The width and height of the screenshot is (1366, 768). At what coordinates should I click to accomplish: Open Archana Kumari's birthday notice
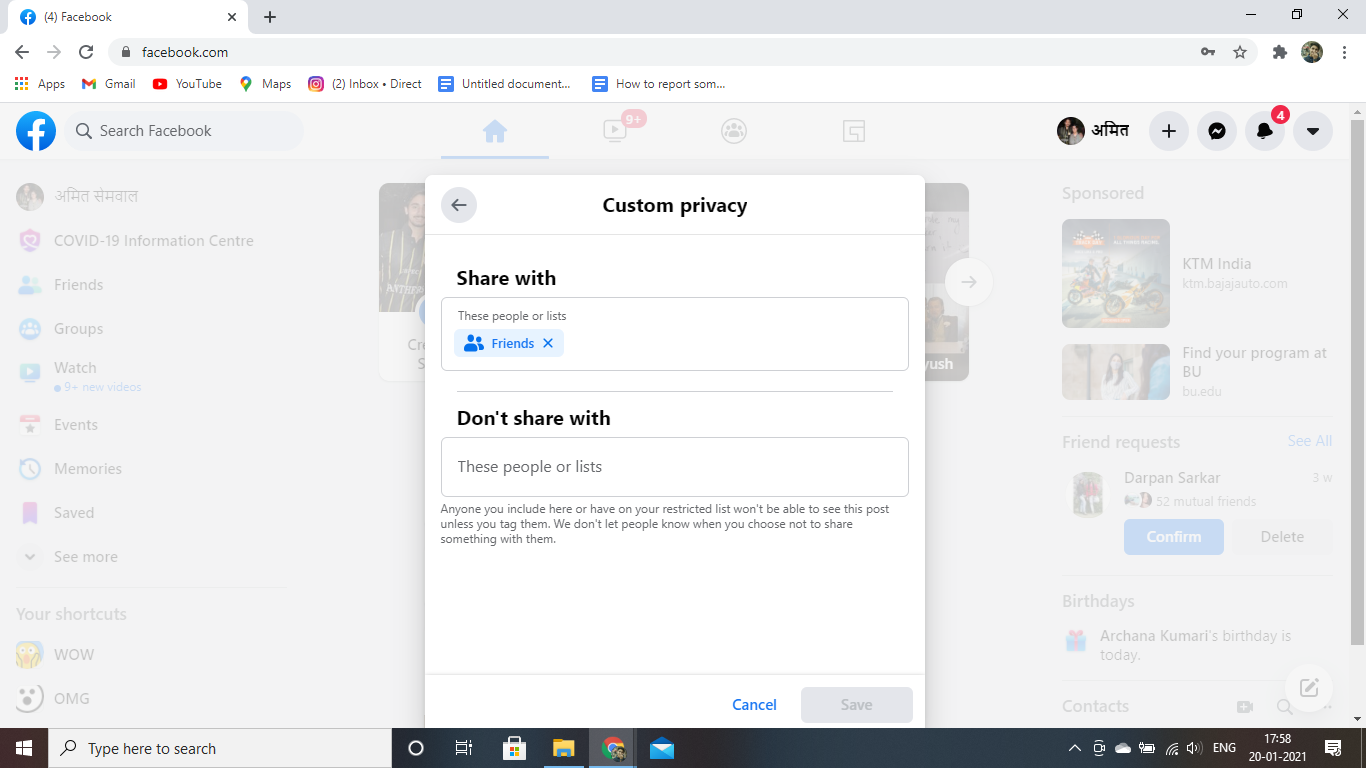tap(1198, 645)
